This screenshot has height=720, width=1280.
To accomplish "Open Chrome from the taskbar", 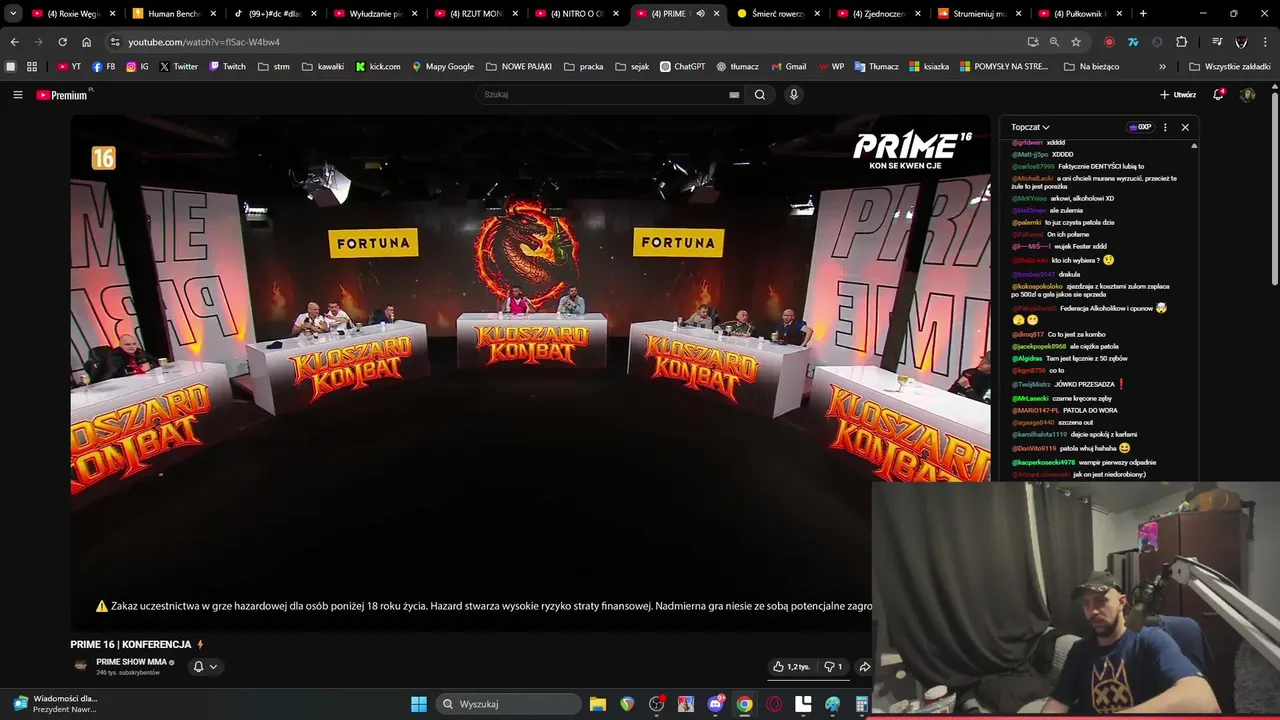I will point(744,704).
